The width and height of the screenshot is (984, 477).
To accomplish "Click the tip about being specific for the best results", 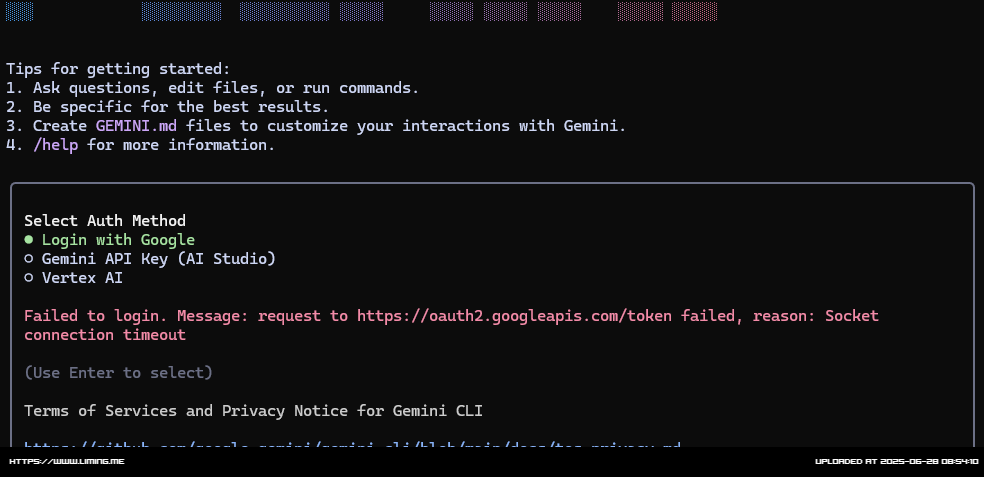I will click(x=168, y=107).
